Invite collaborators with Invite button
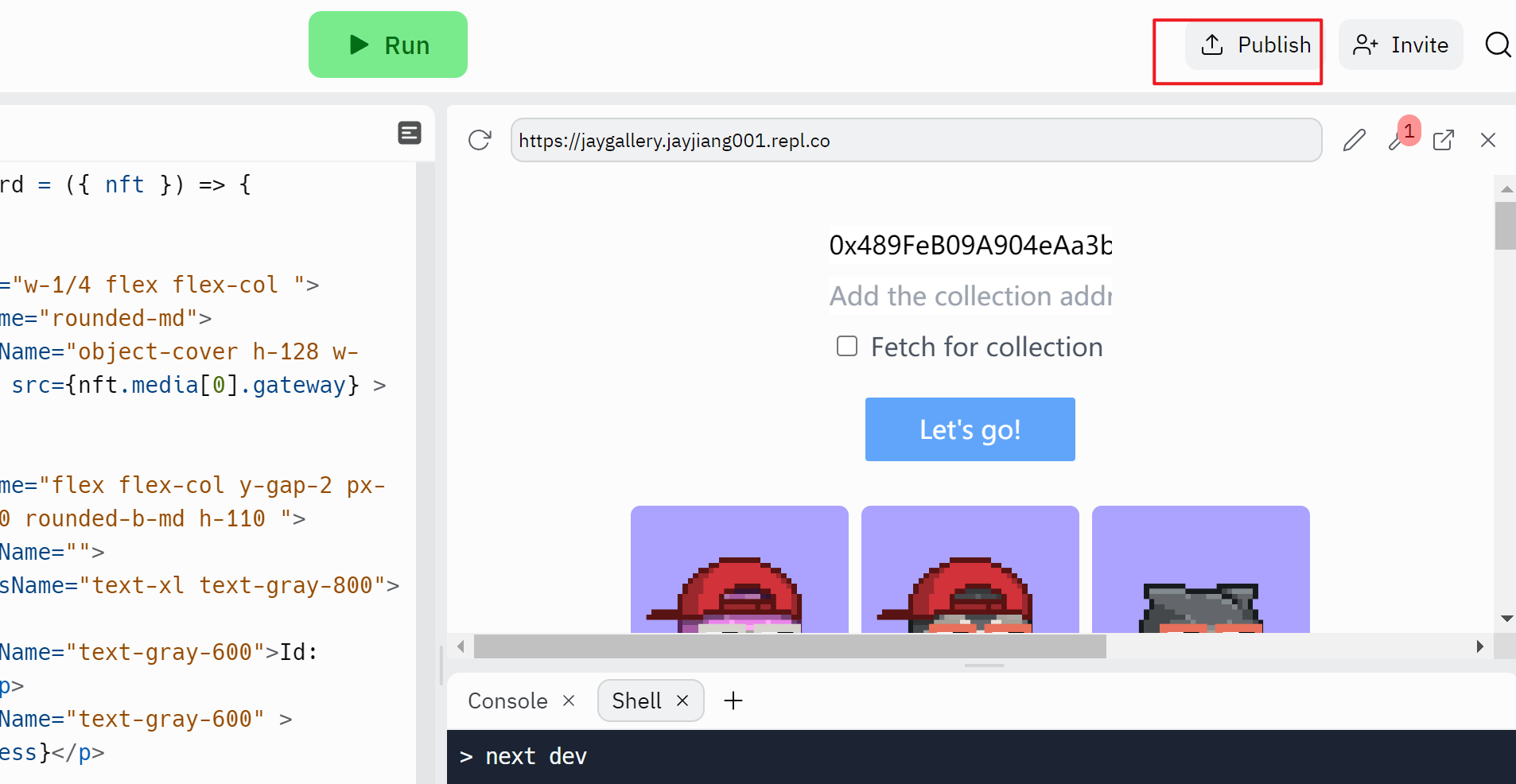Screen dimensions: 1516x784 tap(1401, 45)
